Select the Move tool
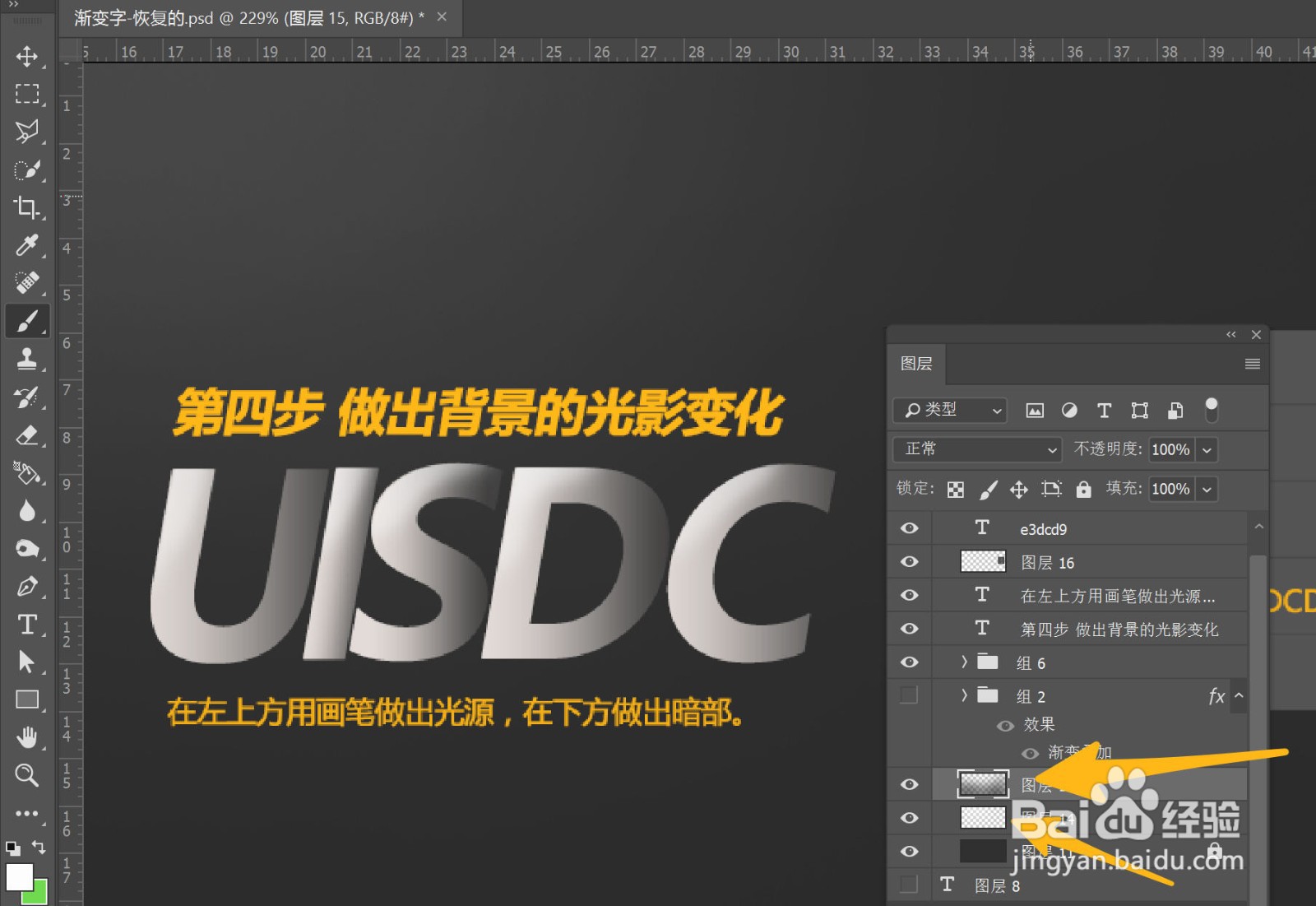The image size is (1316, 906). [27, 57]
